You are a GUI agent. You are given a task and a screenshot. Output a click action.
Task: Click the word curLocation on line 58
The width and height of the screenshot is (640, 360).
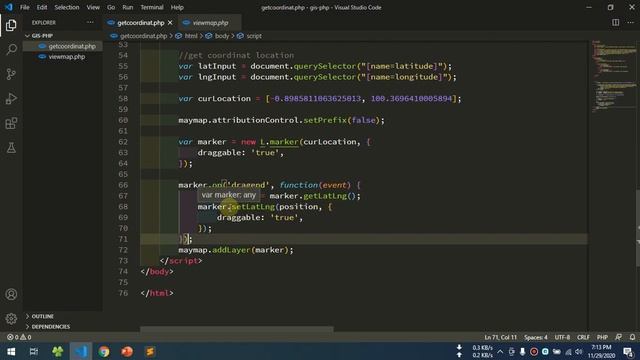[224, 98]
